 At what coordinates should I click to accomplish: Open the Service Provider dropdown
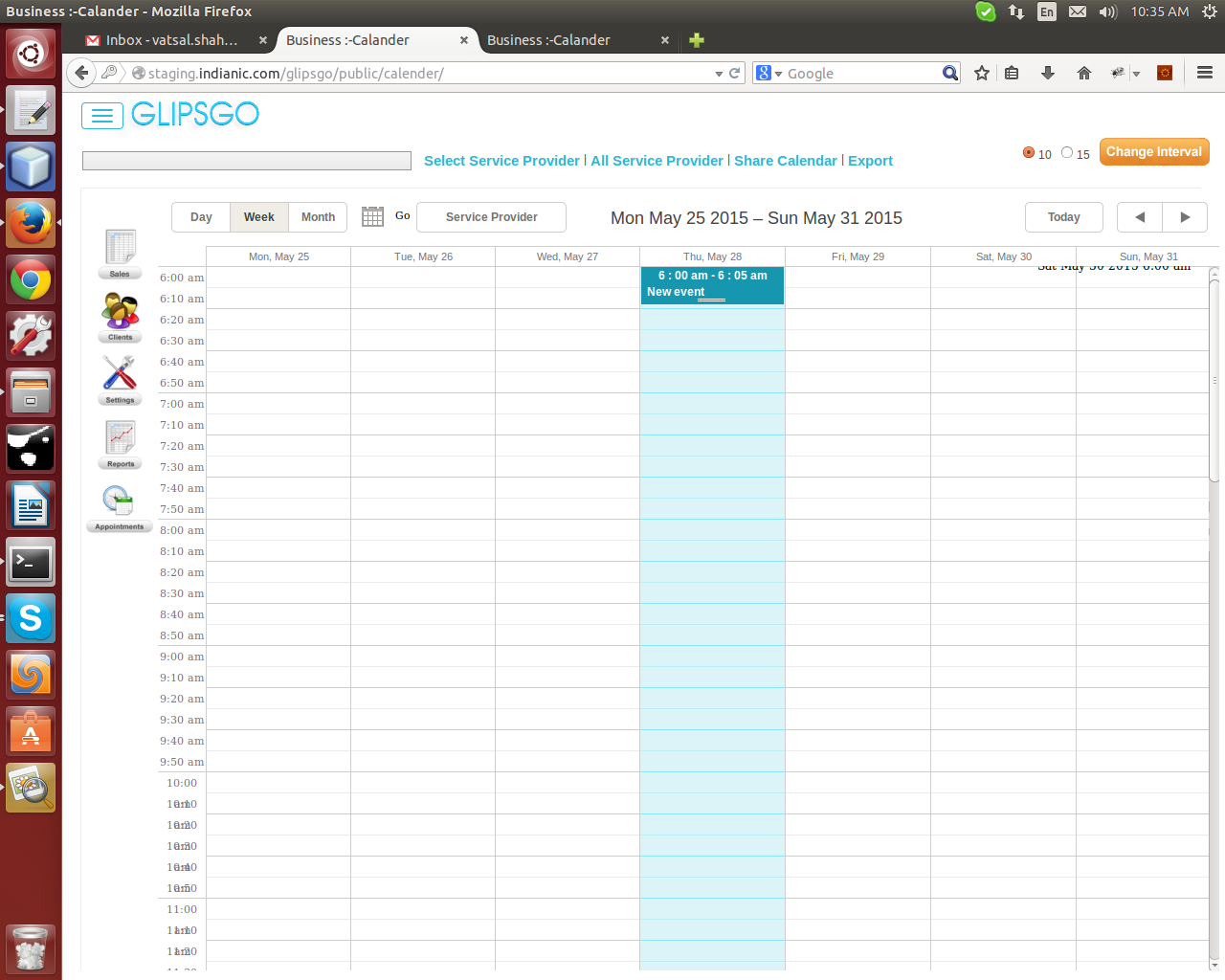[x=491, y=217]
